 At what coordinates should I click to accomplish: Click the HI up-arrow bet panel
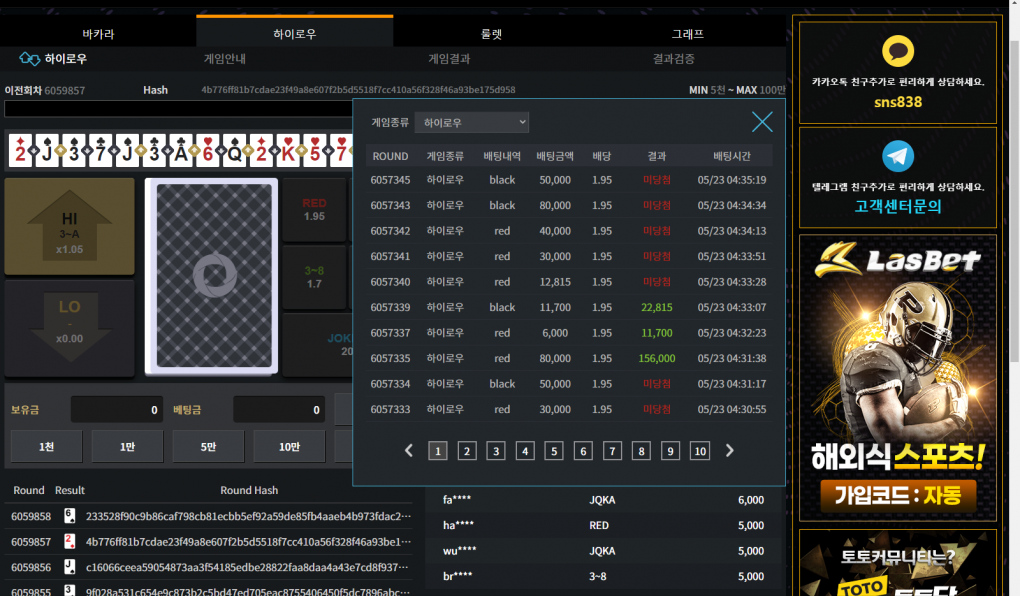pyautogui.click(x=70, y=226)
